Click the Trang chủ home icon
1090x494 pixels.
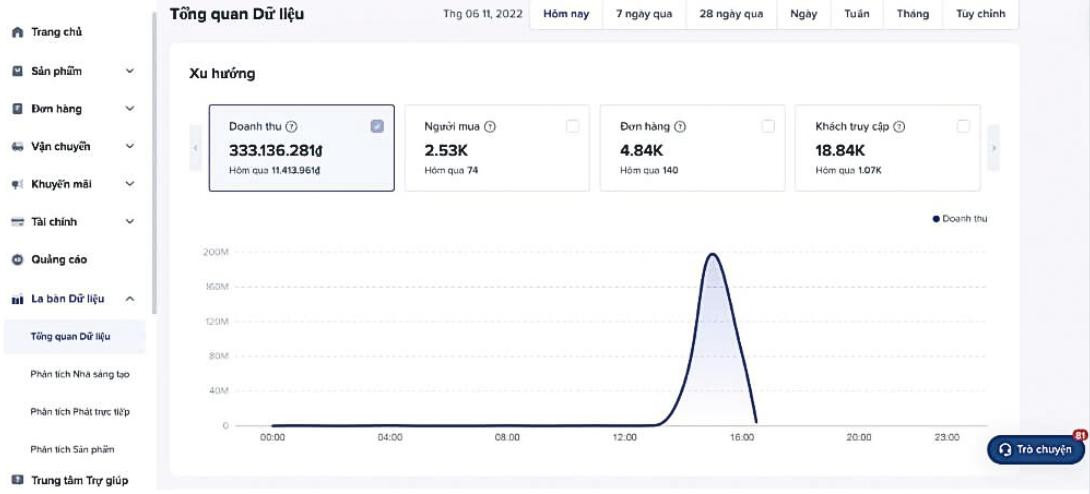(x=17, y=32)
